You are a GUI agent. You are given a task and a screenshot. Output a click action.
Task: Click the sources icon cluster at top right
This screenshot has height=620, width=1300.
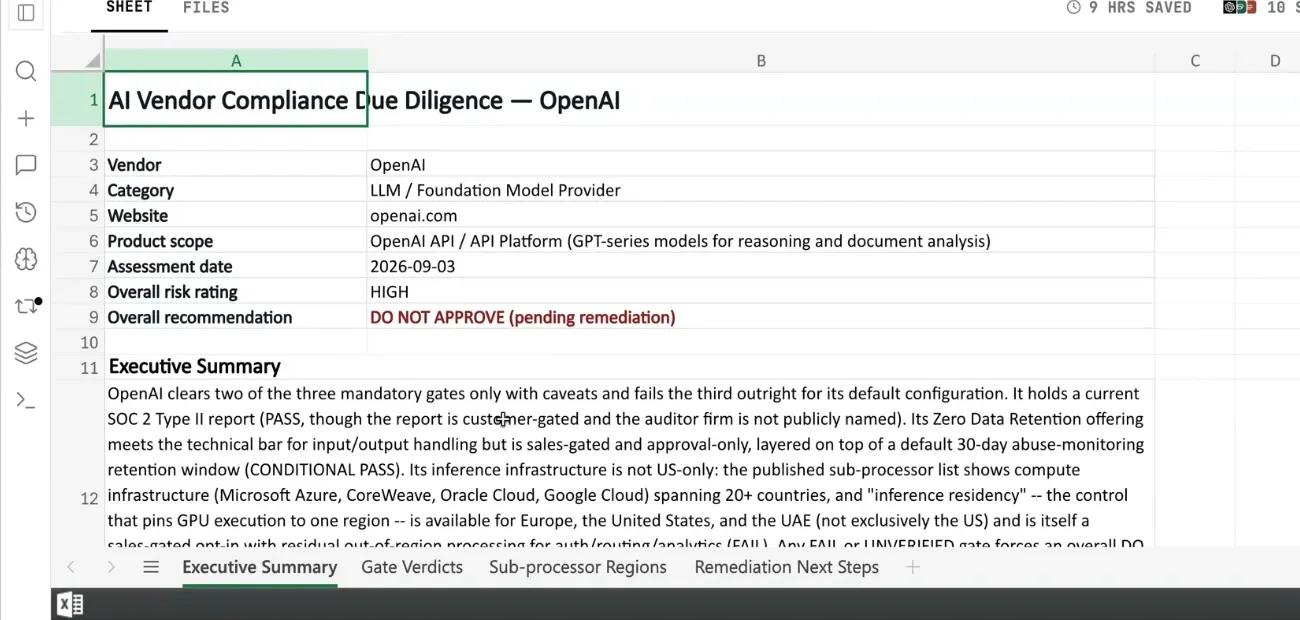[1240, 8]
